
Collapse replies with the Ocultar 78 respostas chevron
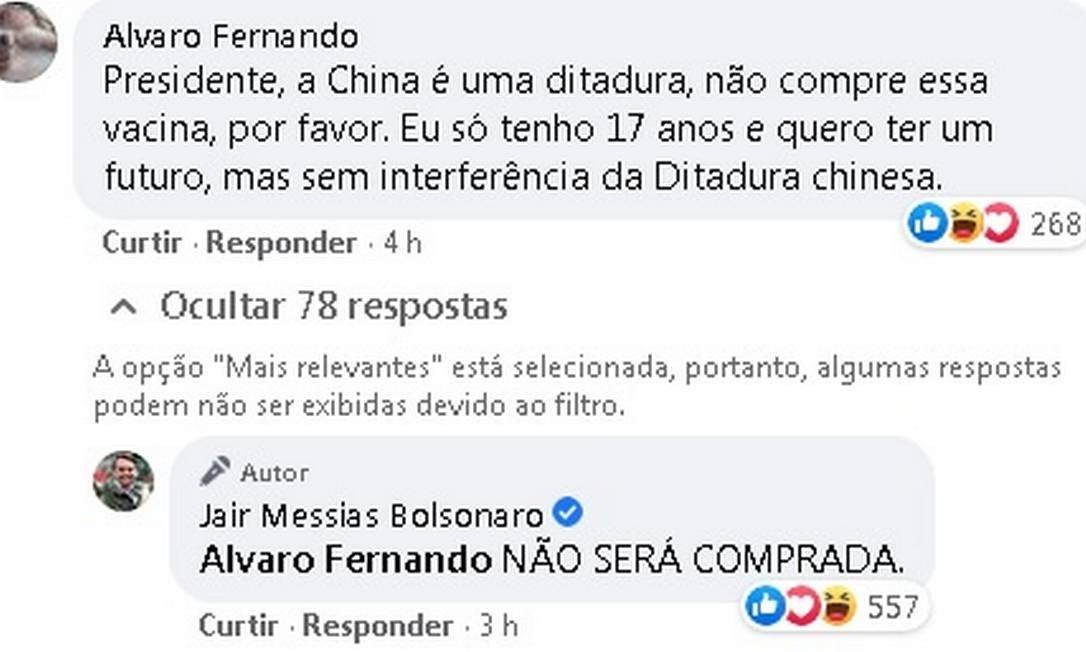pos(124,307)
